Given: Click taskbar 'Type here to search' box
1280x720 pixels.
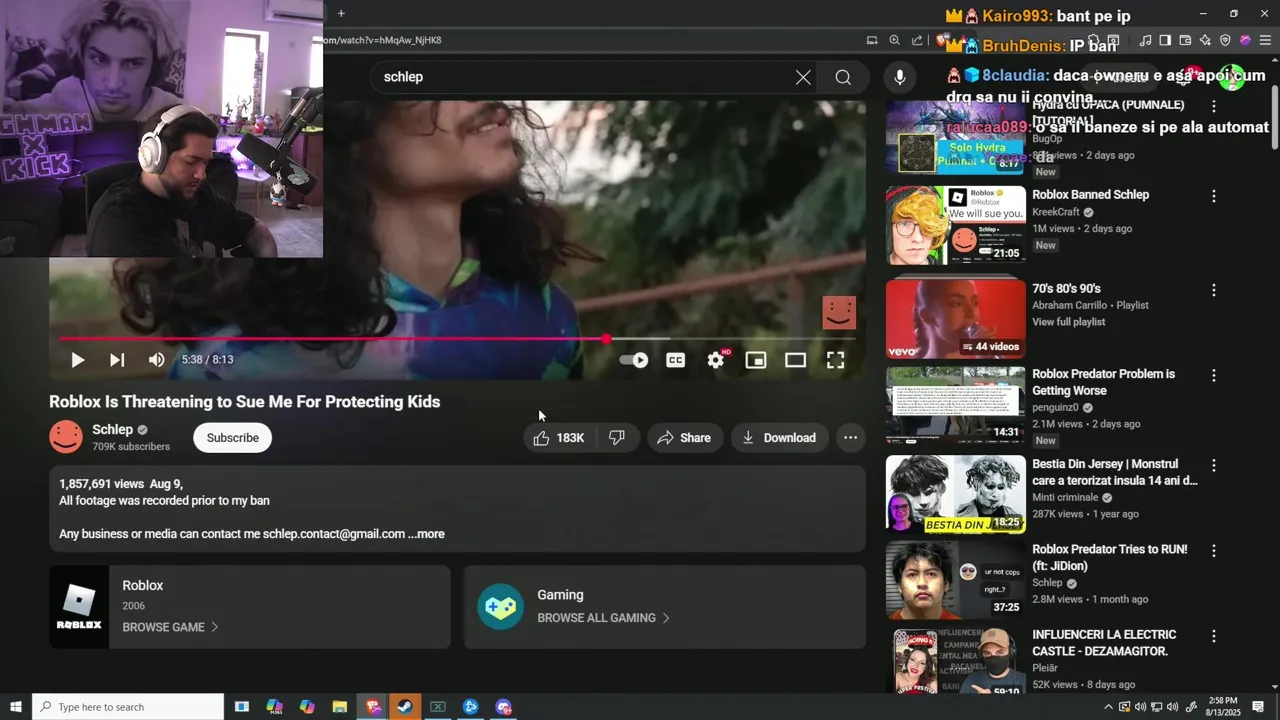Looking at the screenshot, I should 128,707.
